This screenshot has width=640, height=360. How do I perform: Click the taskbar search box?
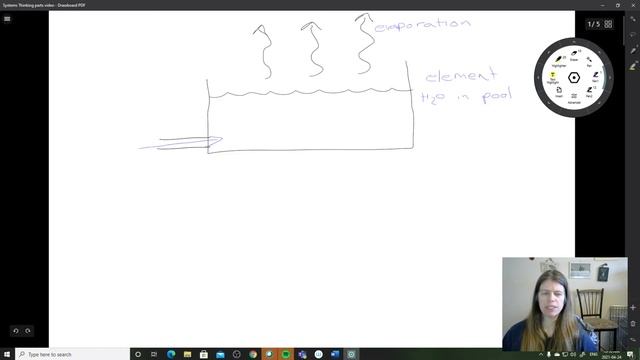(x=72, y=354)
